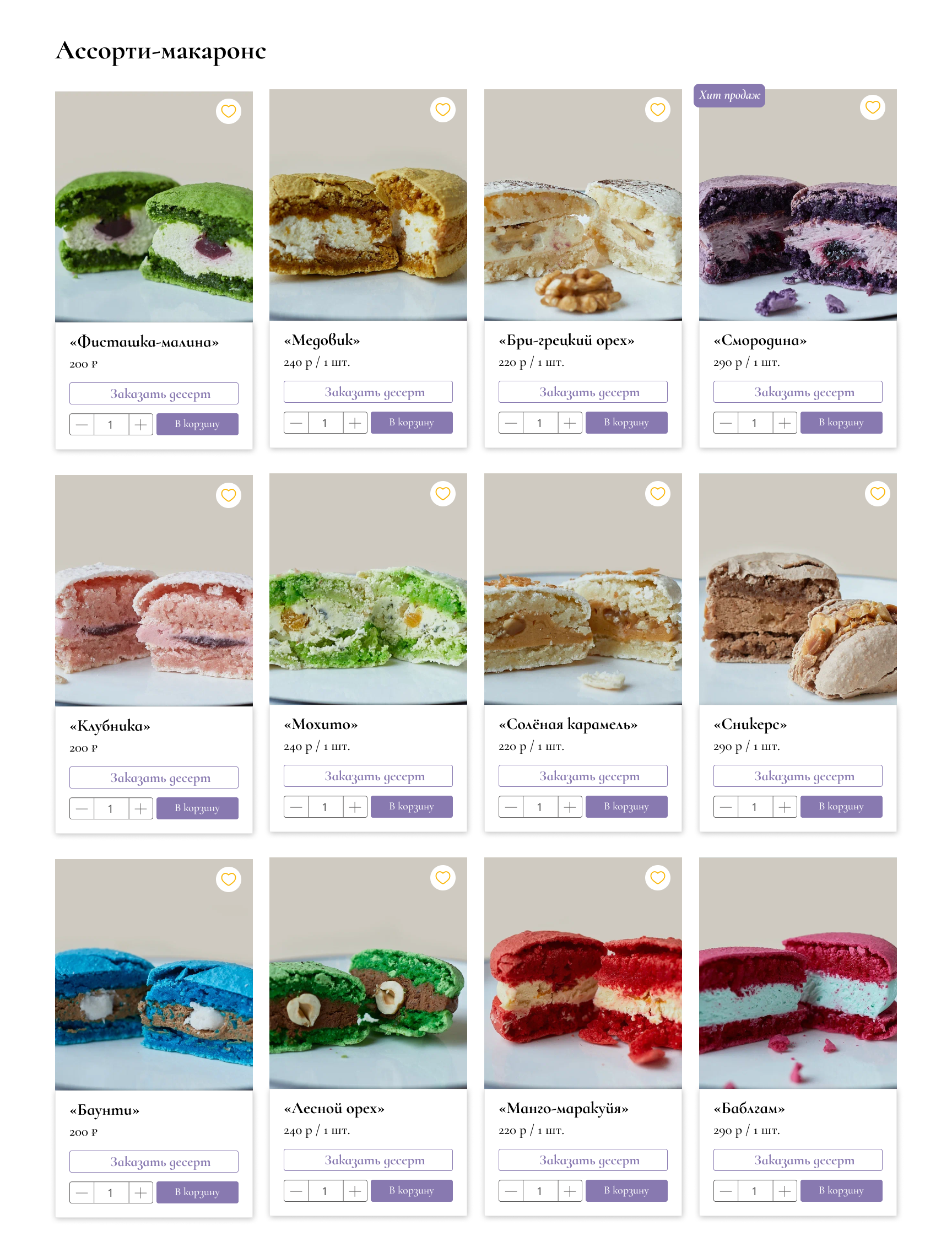The height and width of the screenshot is (1242, 952).
Task: Add «Клубника» to cart
Action: click(197, 808)
